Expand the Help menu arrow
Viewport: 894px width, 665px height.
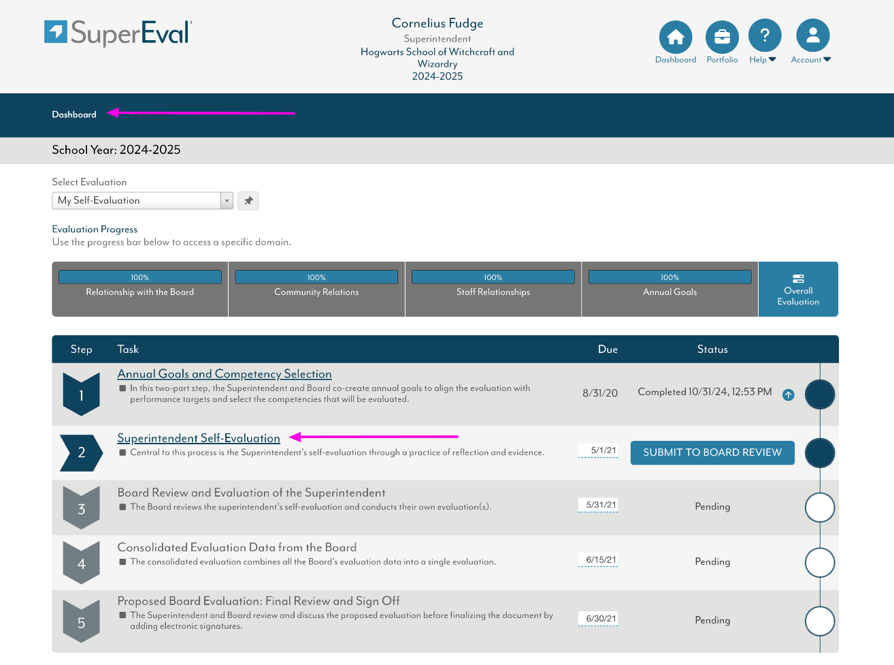773,59
